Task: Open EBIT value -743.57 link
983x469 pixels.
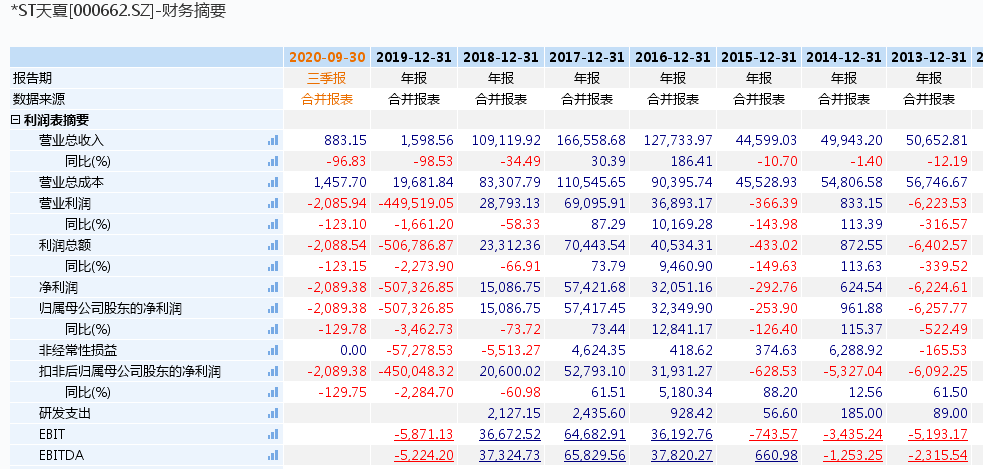Action: [x=772, y=435]
